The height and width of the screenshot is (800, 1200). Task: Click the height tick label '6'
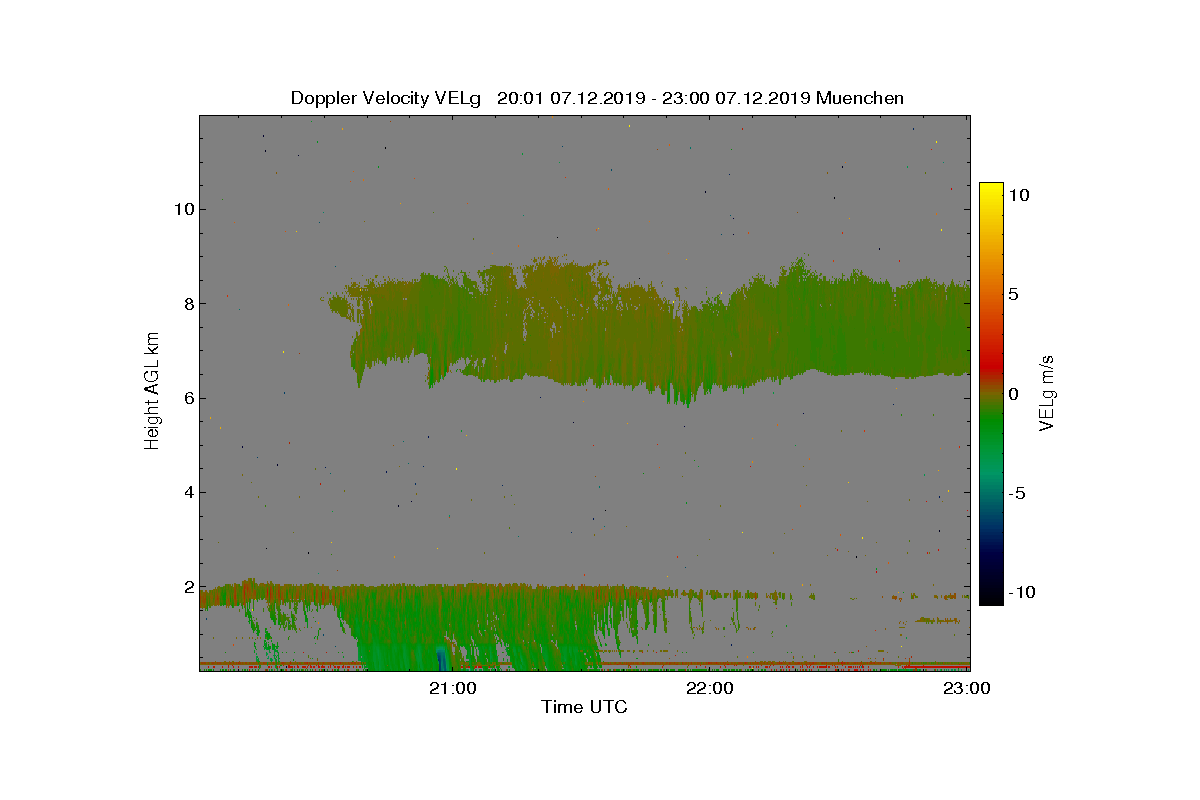[187, 398]
